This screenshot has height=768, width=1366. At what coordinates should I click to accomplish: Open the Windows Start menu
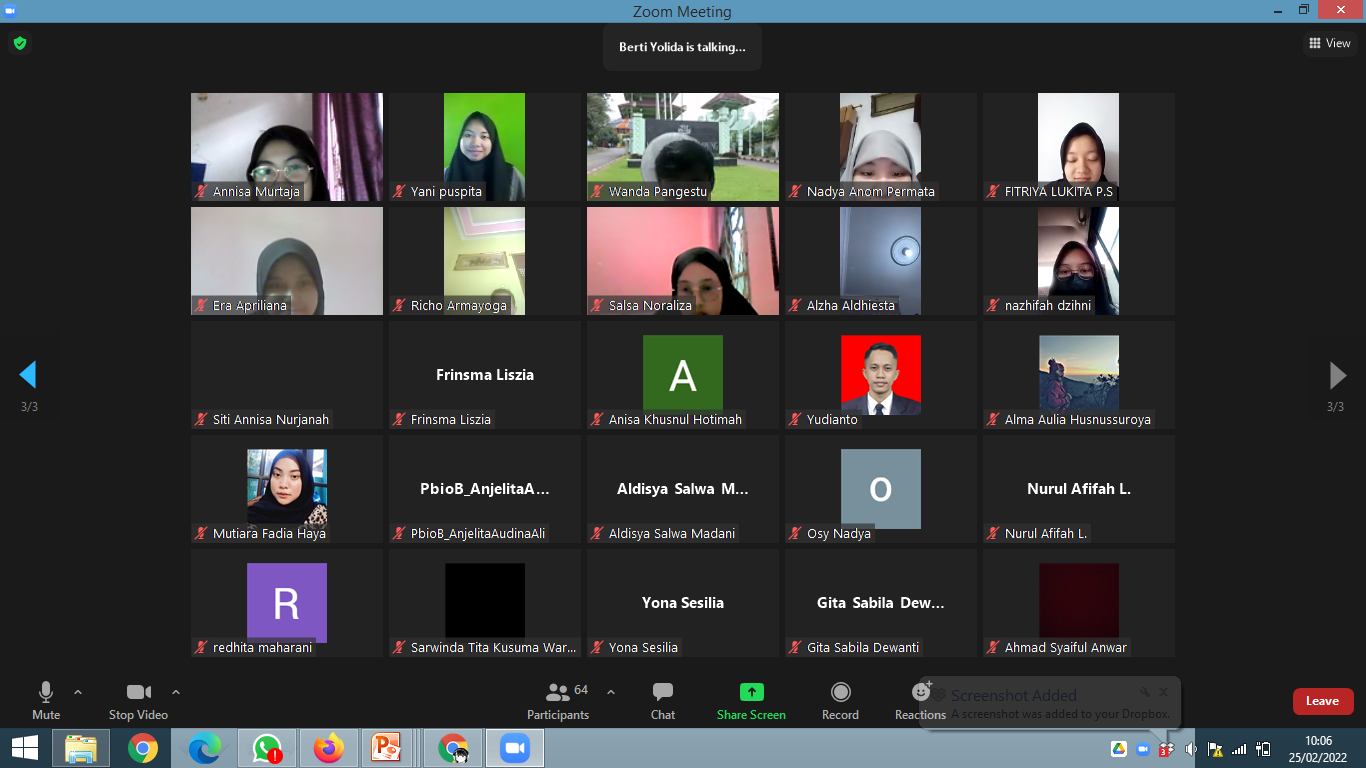[x=24, y=748]
